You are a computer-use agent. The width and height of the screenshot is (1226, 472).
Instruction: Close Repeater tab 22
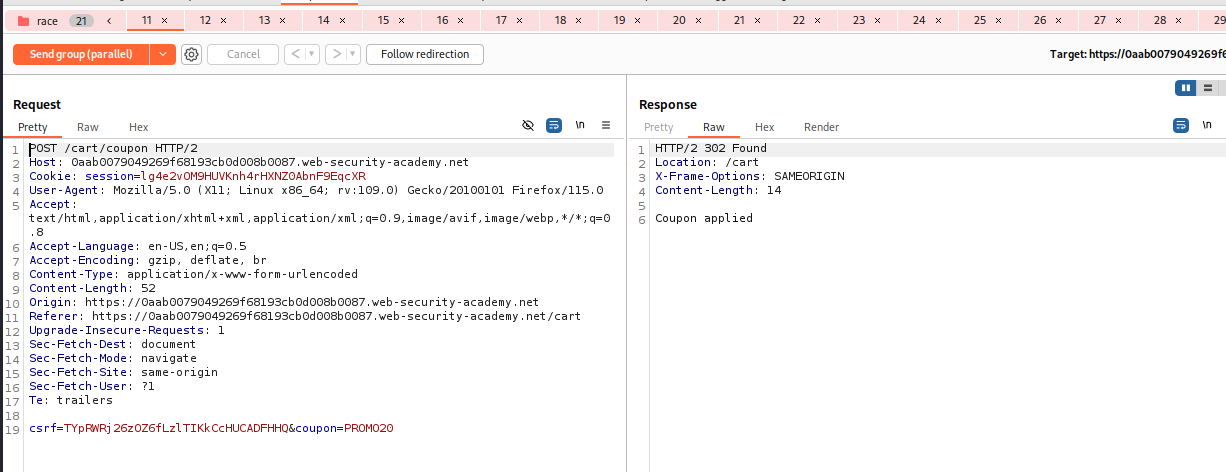click(x=815, y=21)
